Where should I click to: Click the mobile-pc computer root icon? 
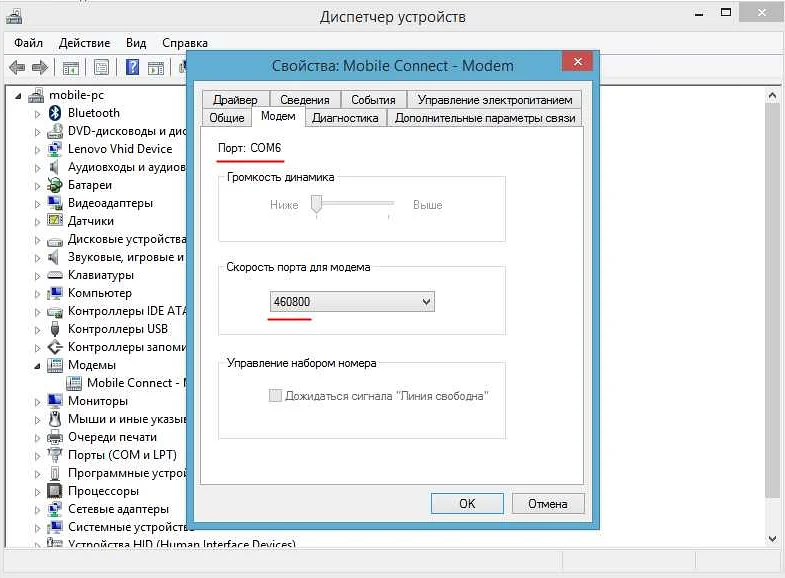[36, 95]
